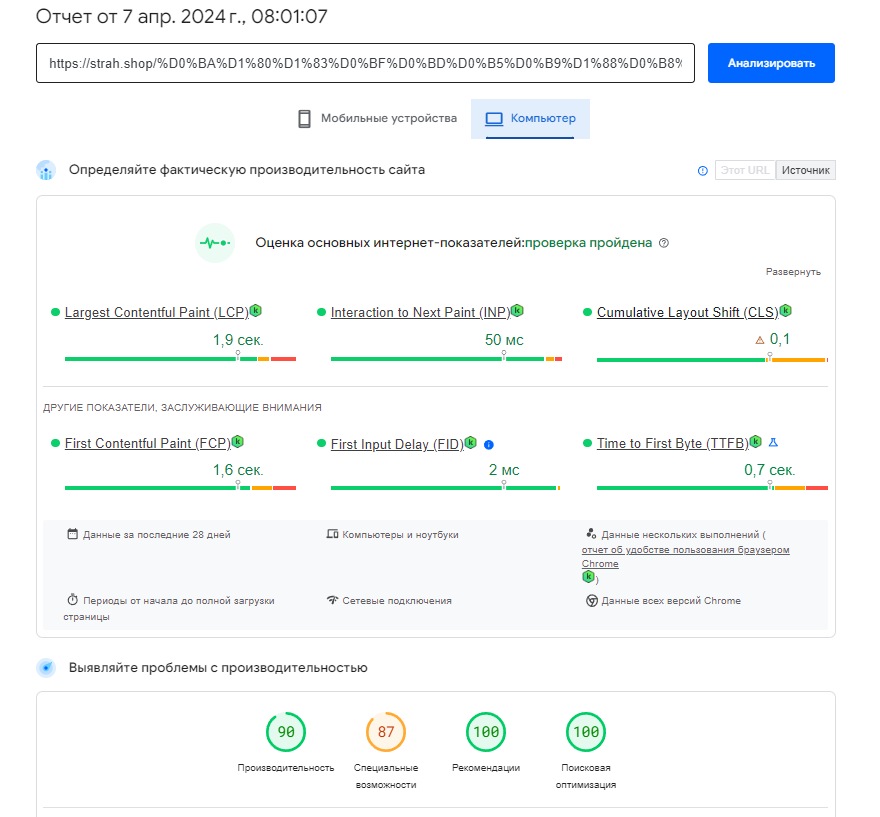Click the Производительность score gauge of 90

(x=286, y=732)
